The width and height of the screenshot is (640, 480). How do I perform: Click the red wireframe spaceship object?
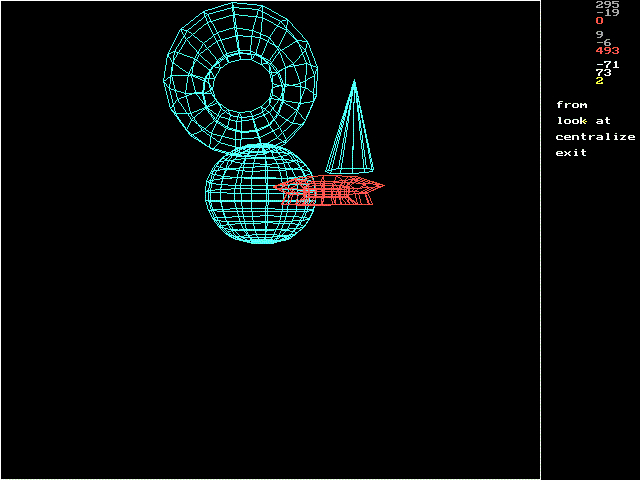[x=329, y=190]
